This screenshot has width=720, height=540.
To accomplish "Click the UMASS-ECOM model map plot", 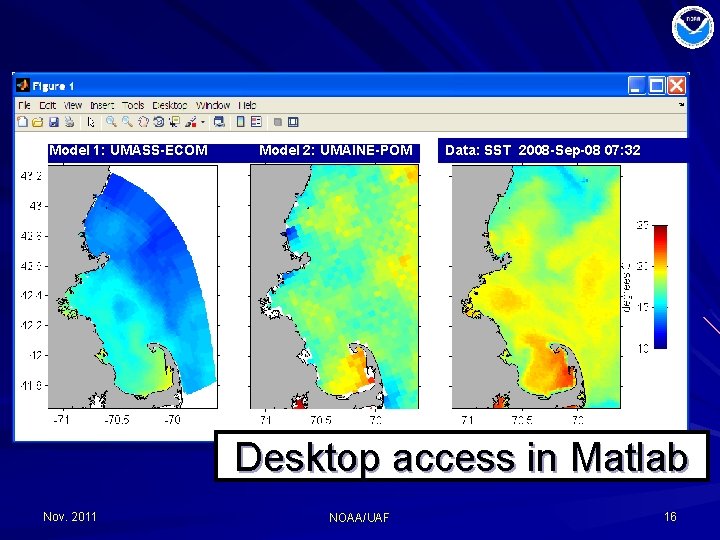I will tap(133, 287).
